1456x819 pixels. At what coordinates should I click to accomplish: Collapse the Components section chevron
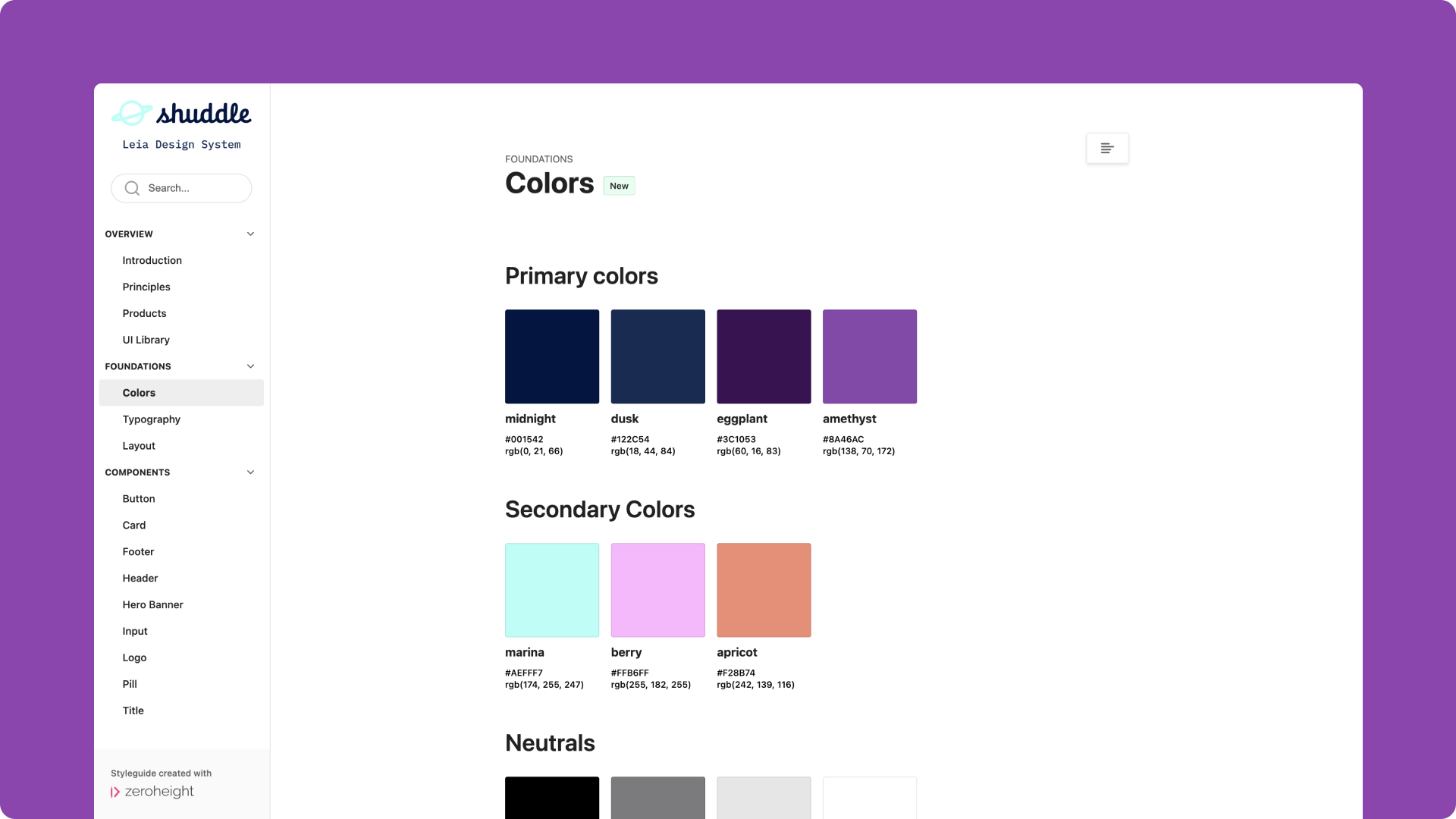click(250, 472)
